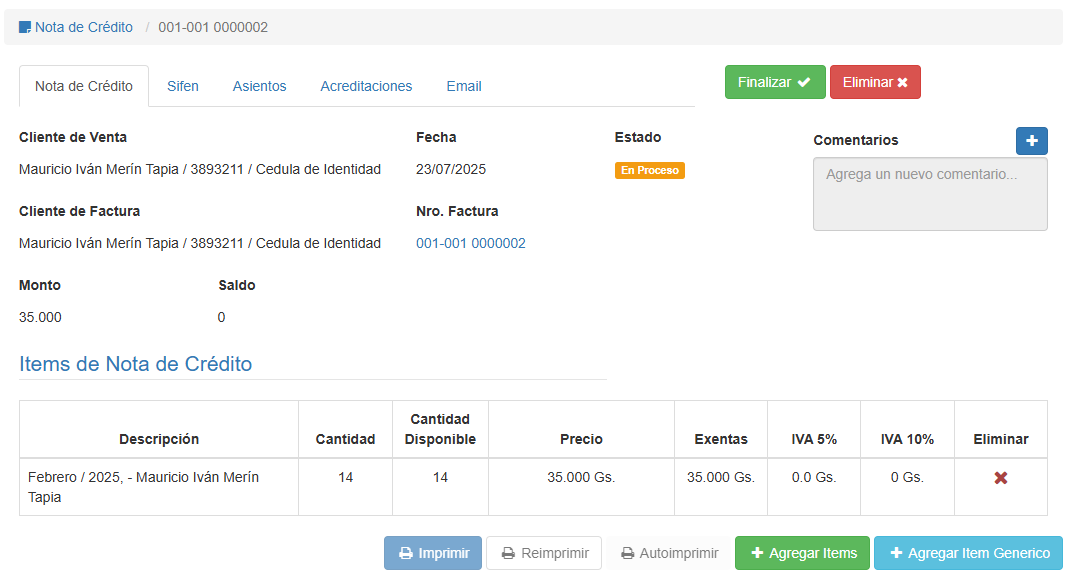1069x582 pixels.
Task: Open invoice link 001-001 0000002
Action: 471,243
